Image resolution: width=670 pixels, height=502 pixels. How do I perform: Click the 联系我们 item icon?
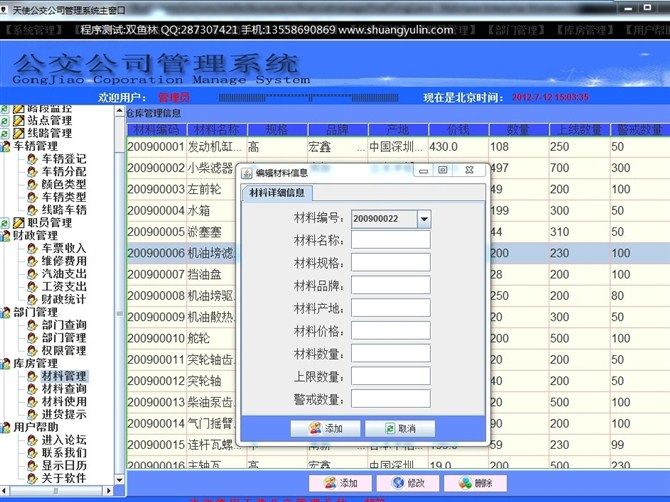pyautogui.click(x=32, y=453)
